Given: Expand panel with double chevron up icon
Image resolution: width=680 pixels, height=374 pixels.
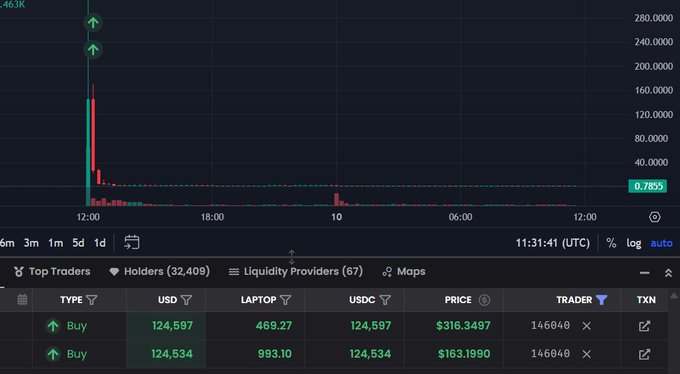Looking at the screenshot, I should [668, 273].
